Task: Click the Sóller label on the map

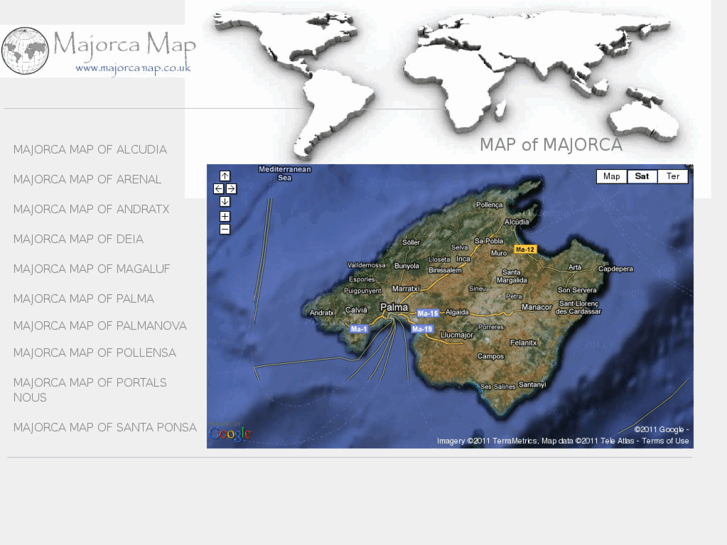Action: [411, 242]
